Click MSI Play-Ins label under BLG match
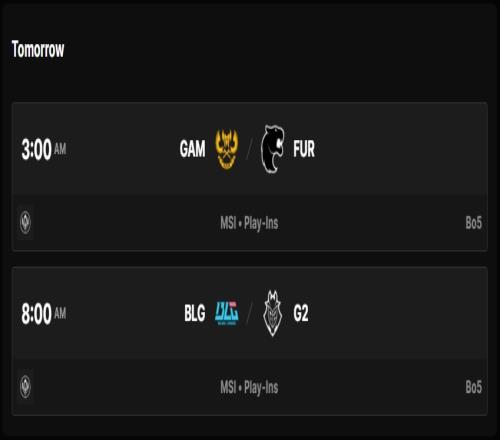 [x=249, y=387]
